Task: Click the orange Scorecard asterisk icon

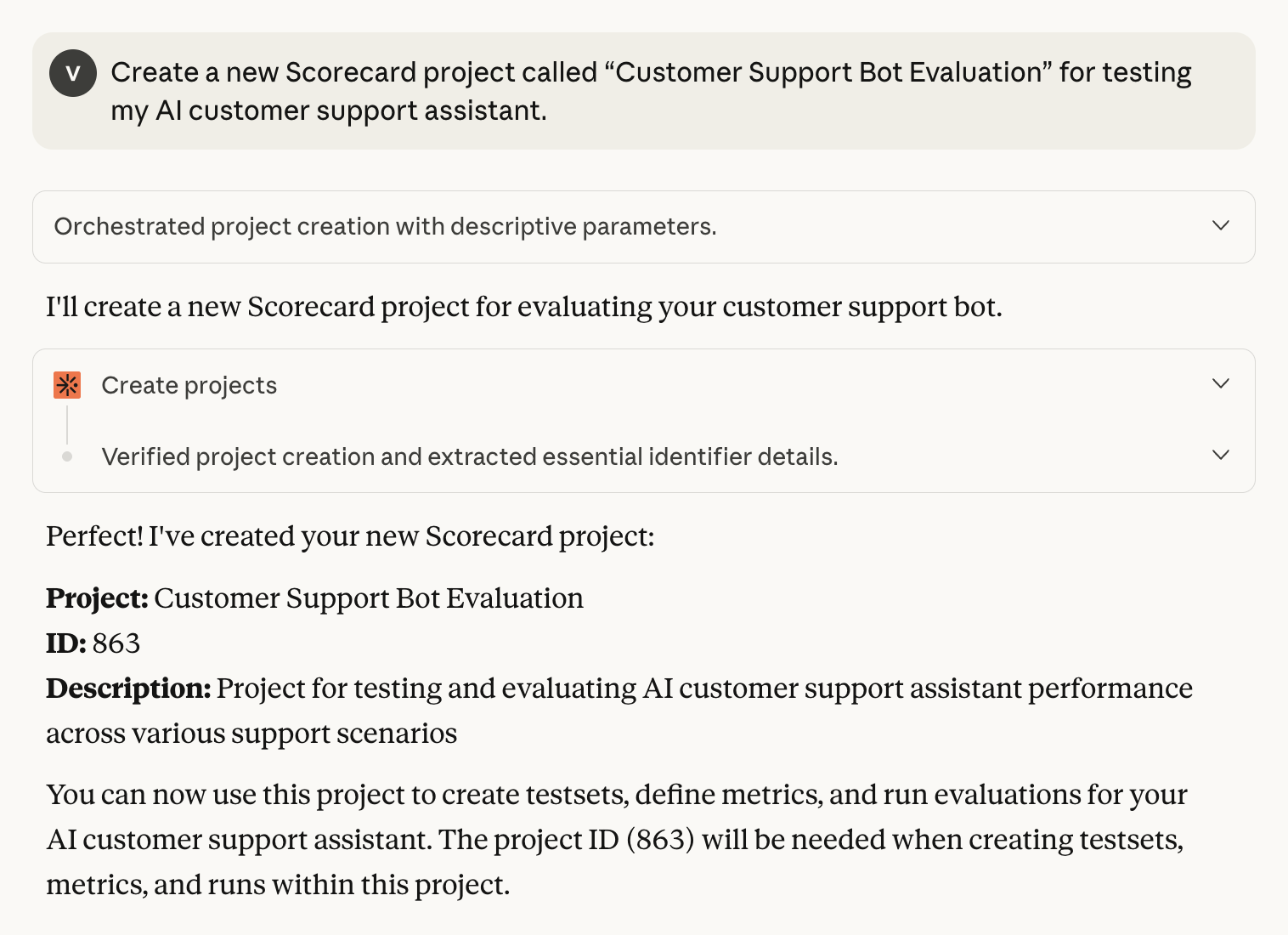Action: 67,385
